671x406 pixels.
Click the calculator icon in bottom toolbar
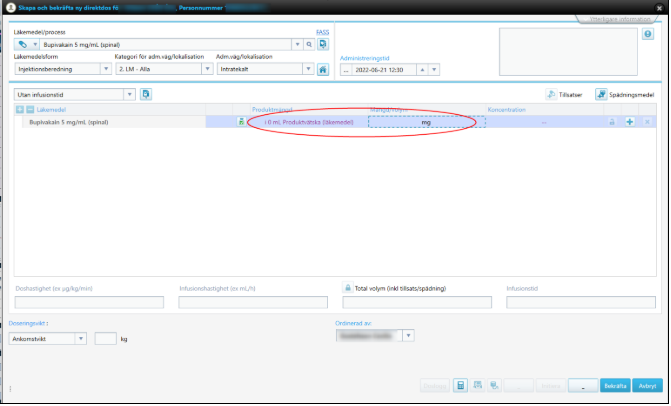(x=461, y=385)
